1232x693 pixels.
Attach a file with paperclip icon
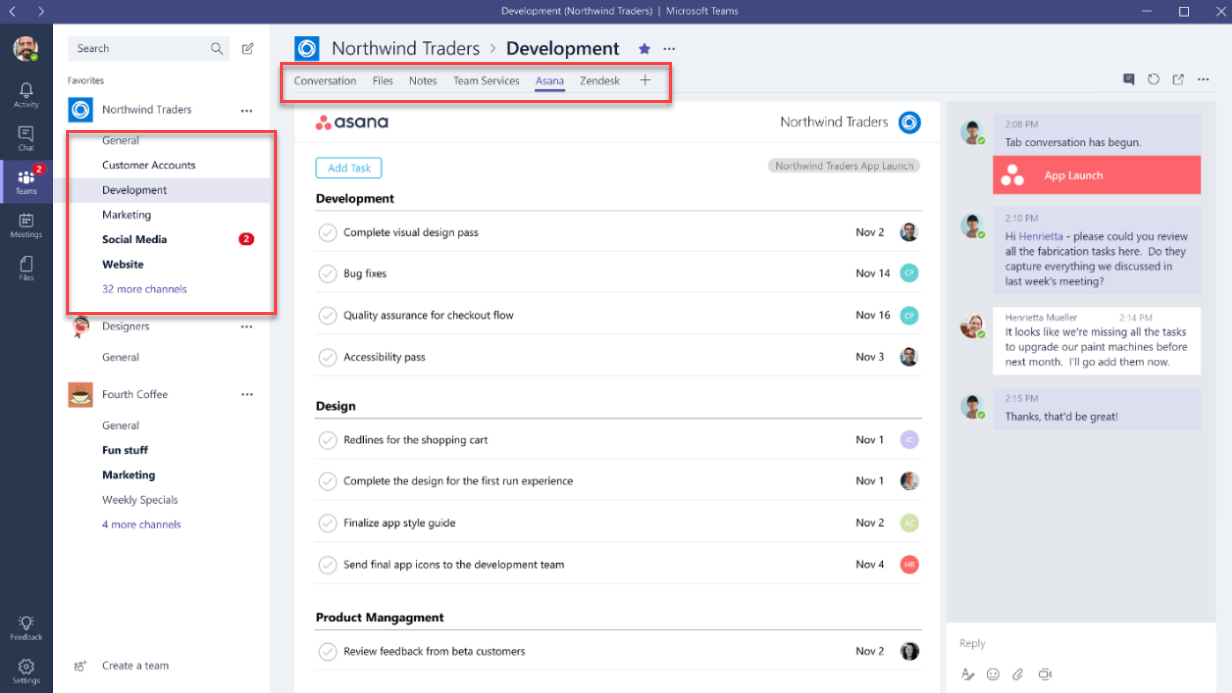point(1019,674)
